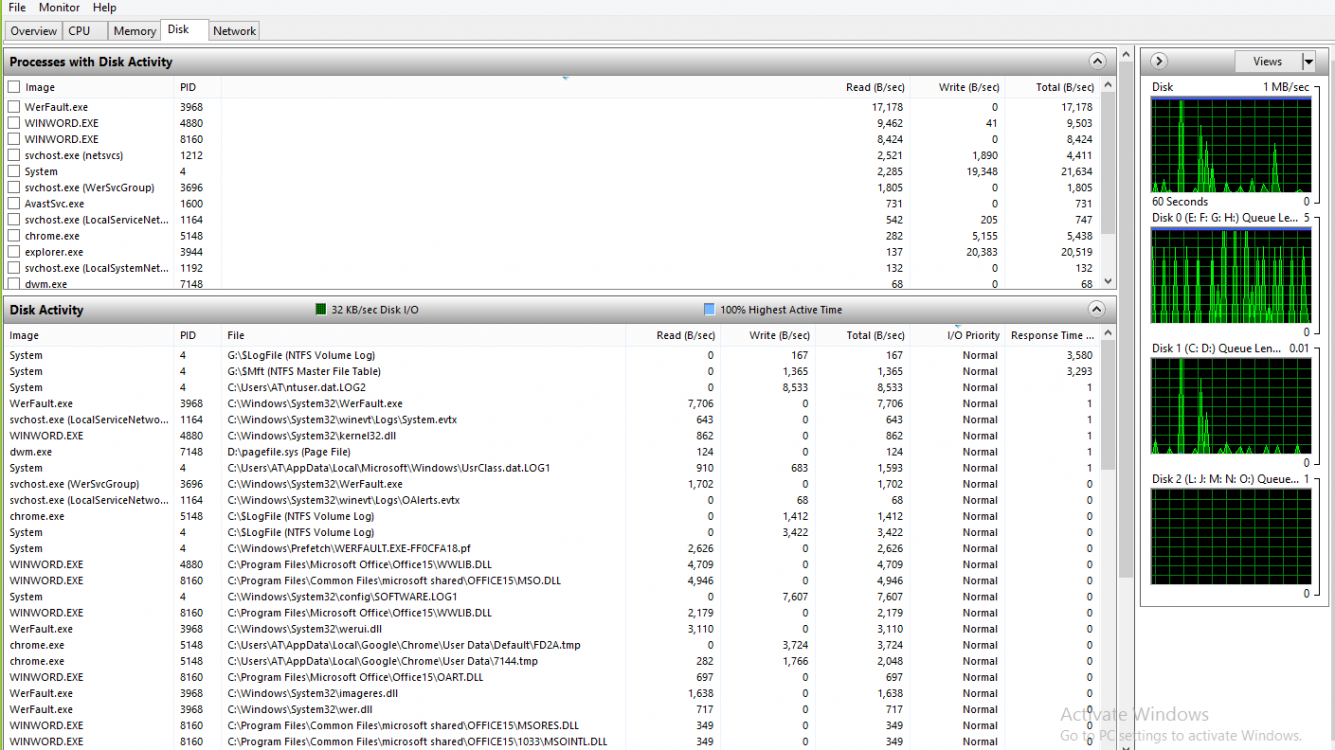Tick the checkbox for svchost.exe (netsvcs)

14,155
